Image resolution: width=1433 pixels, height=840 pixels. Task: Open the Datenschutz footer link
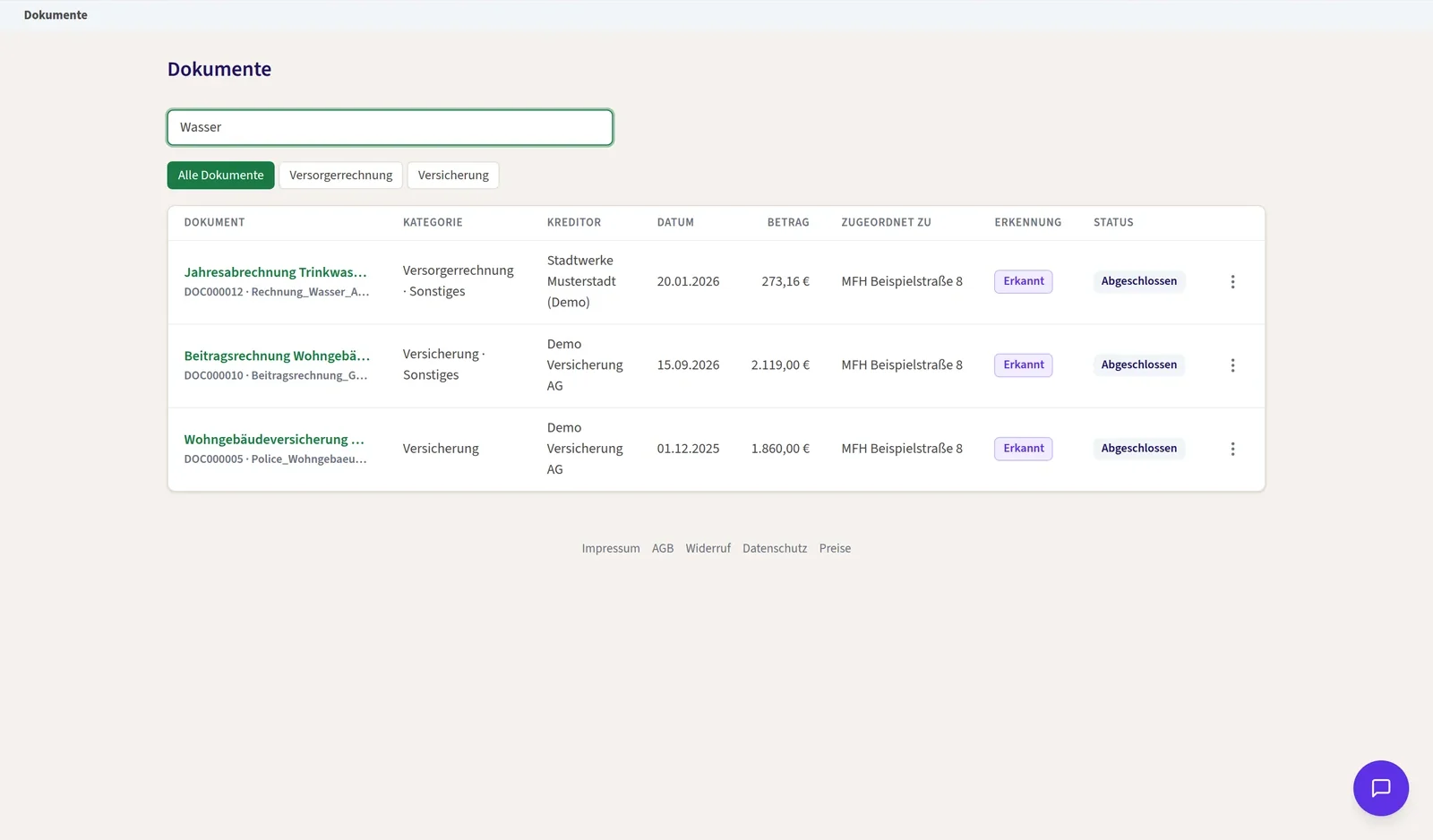775,549
